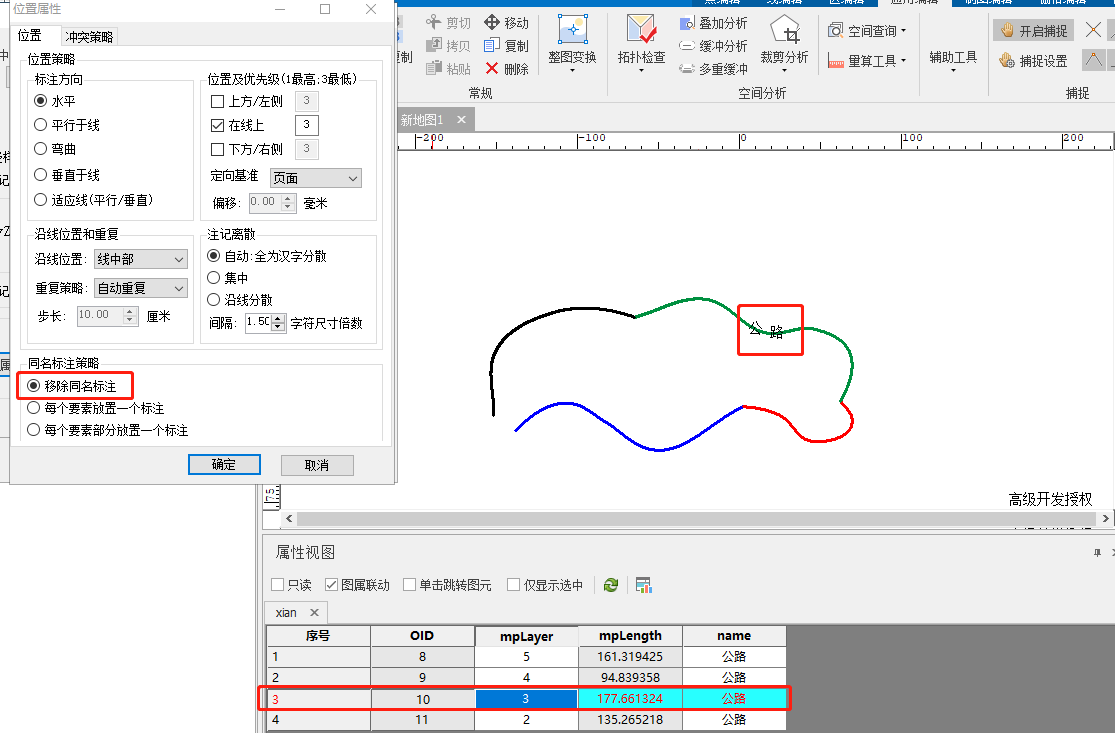Select the 新地图1 map document tab
This screenshot has width=1115, height=733.
point(422,120)
